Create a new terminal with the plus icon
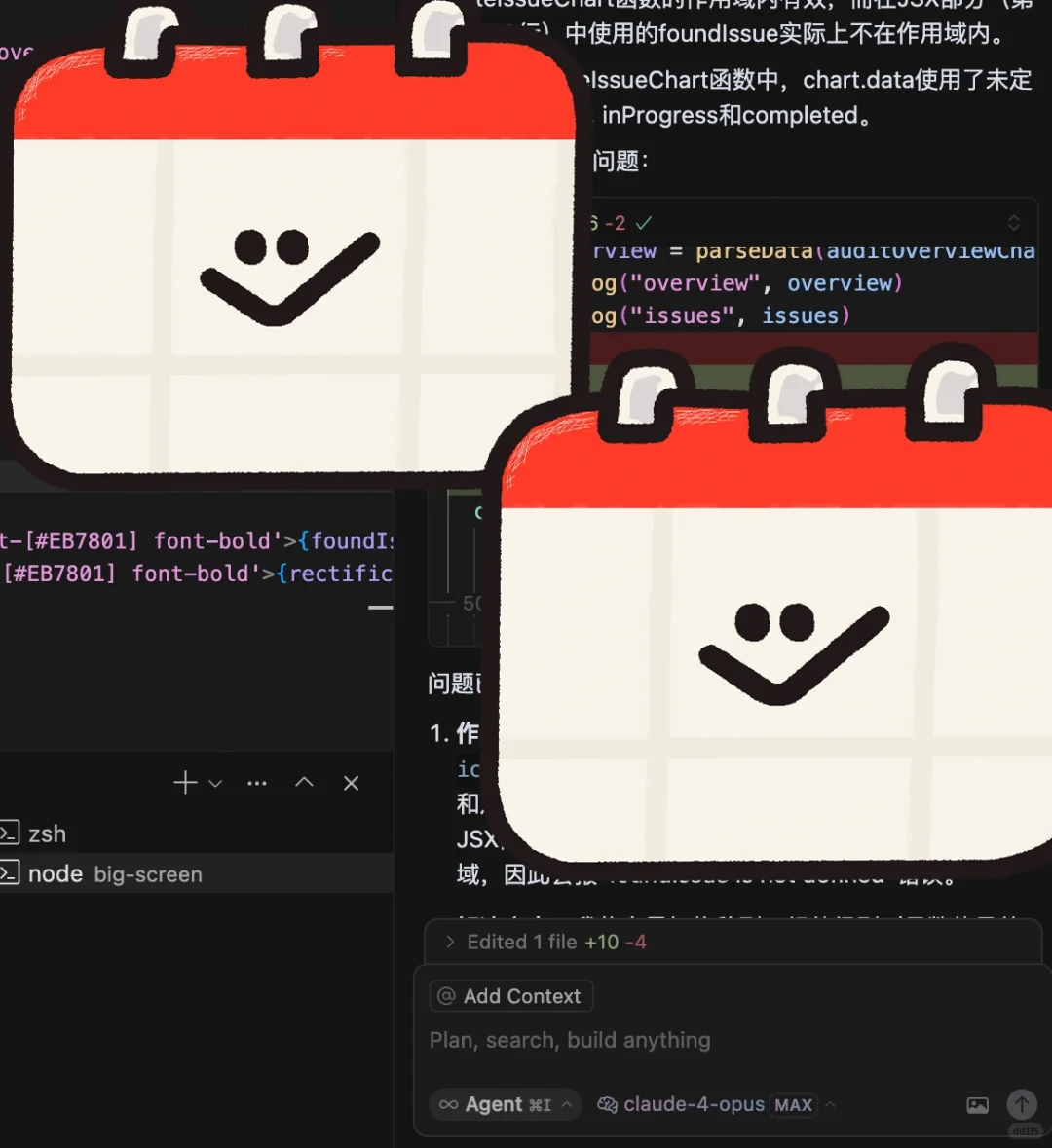1052x1148 pixels. coord(184,782)
